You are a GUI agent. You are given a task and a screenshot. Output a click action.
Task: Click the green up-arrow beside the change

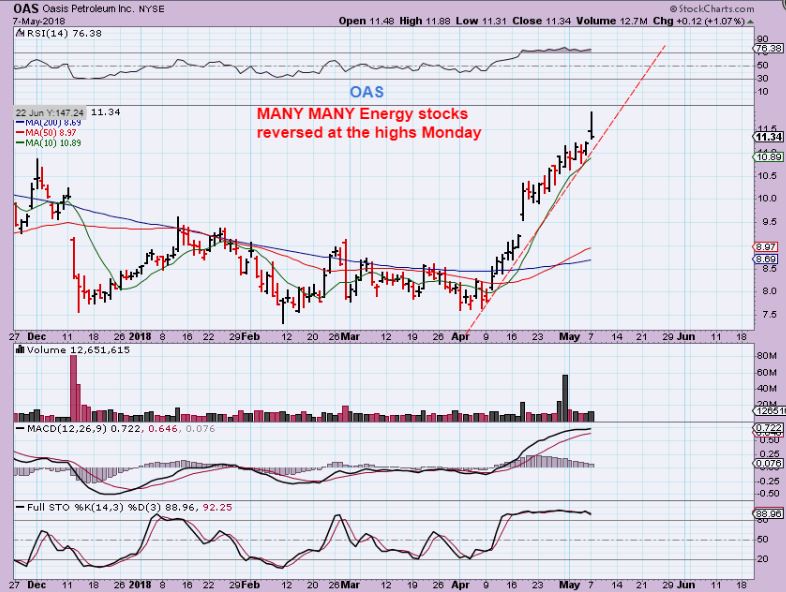(x=750, y=22)
